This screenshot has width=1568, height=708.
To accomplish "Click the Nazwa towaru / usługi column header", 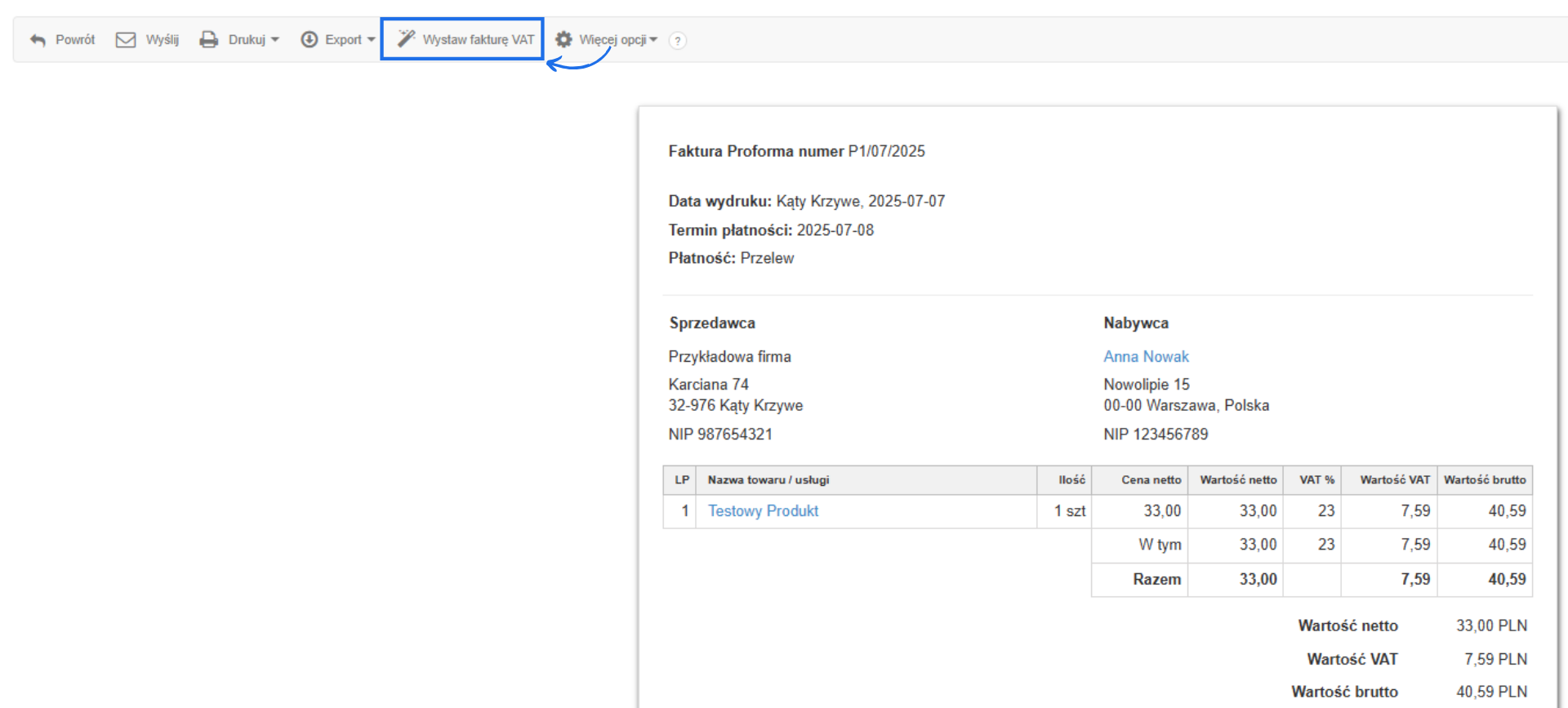I will 768,480.
